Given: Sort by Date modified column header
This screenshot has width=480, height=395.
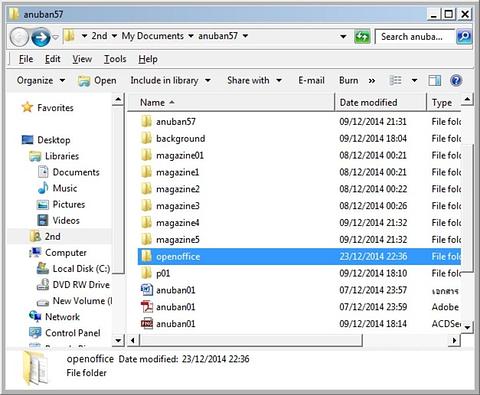Looking at the screenshot, I should (x=381, y=102).
